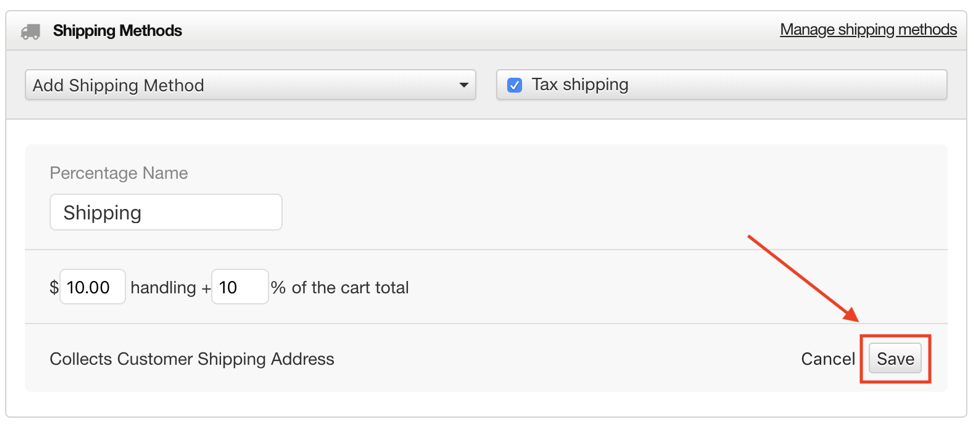Click the Percentage Name label
The image size is (974, 427).
tap(119, 173)
